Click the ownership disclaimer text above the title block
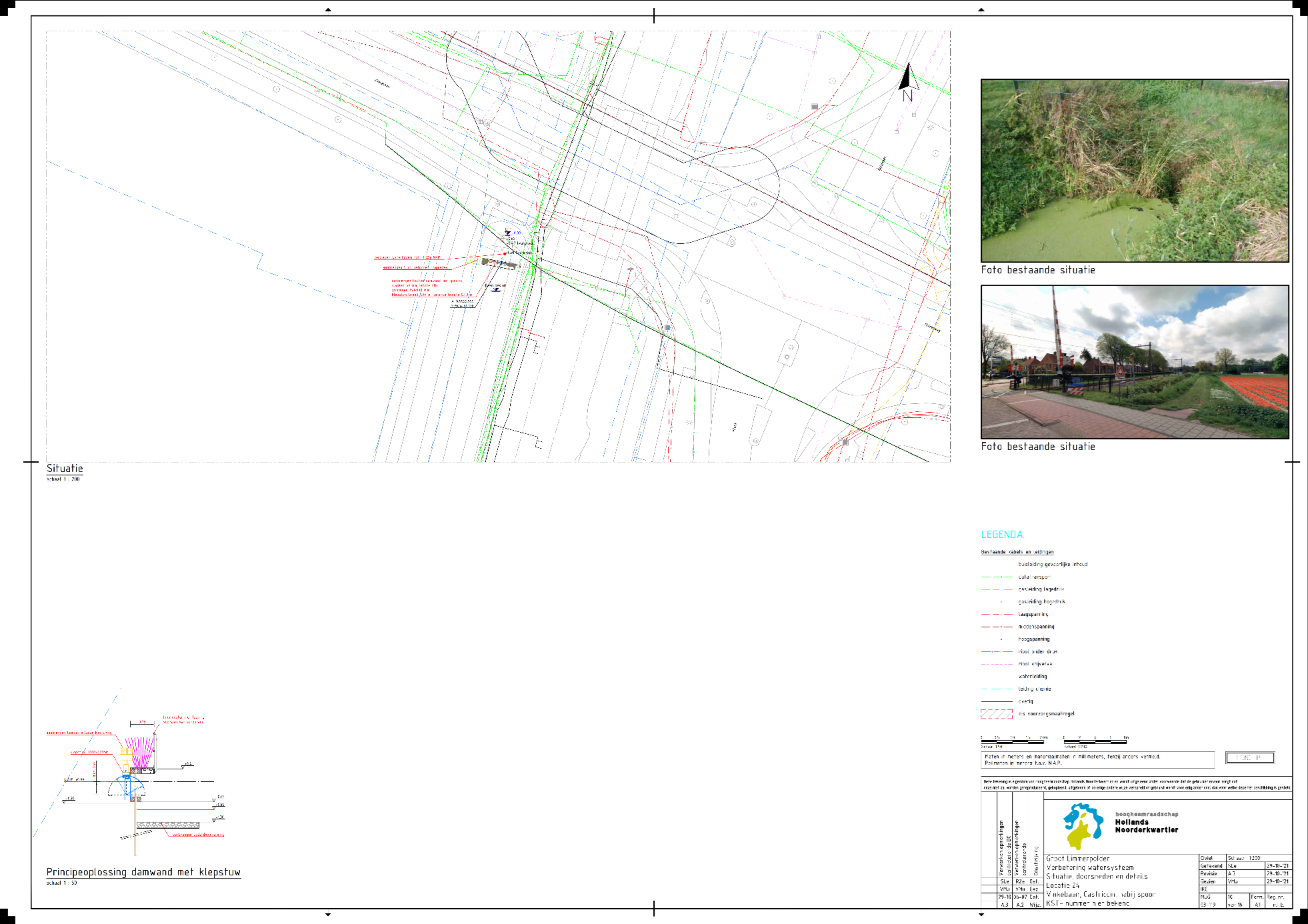Viewport: 1308px width, 924px height. pos(1137,785)
